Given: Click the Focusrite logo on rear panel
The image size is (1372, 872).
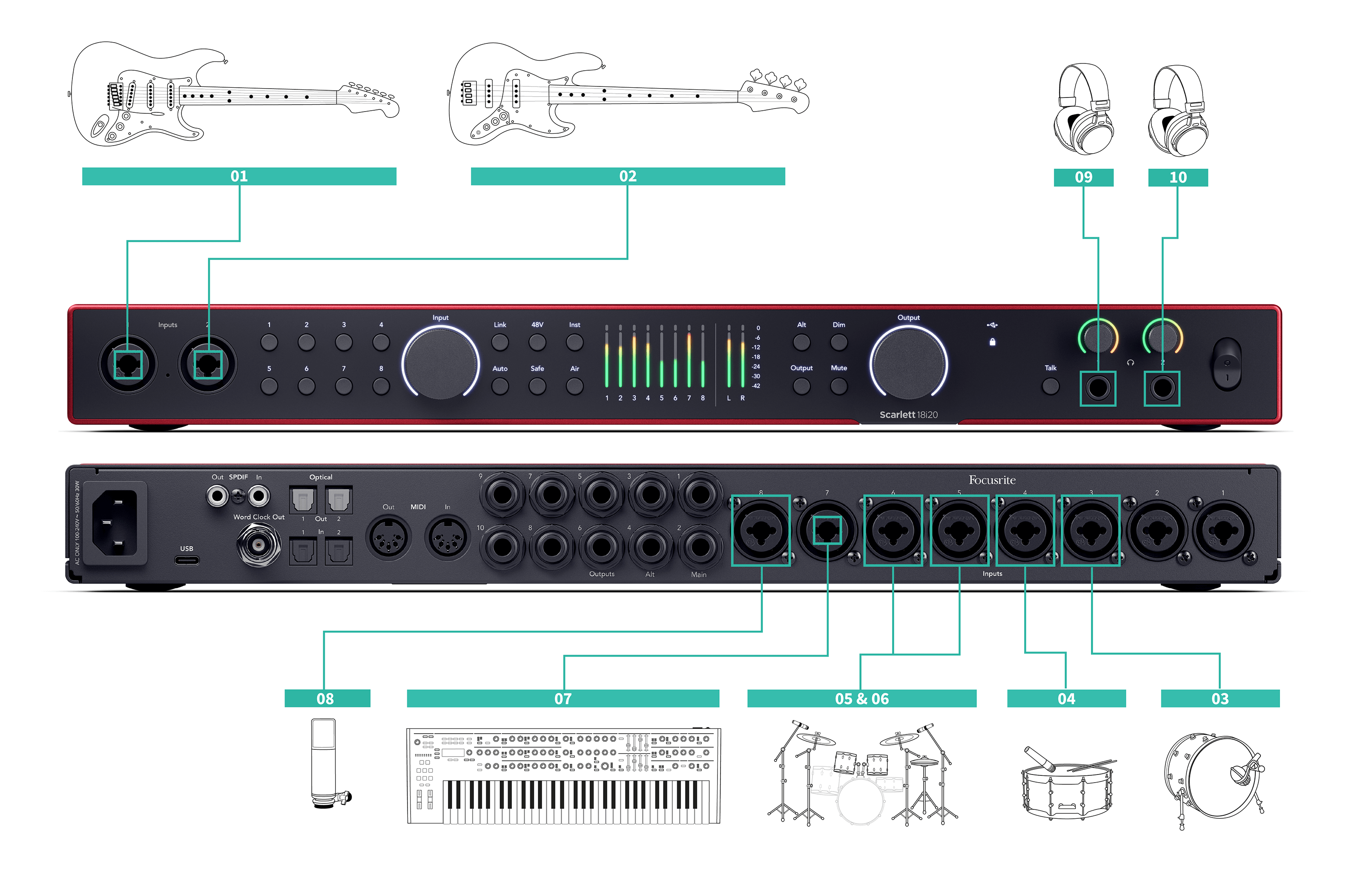Looking at the screenshot, I should [x=992, y=480].
